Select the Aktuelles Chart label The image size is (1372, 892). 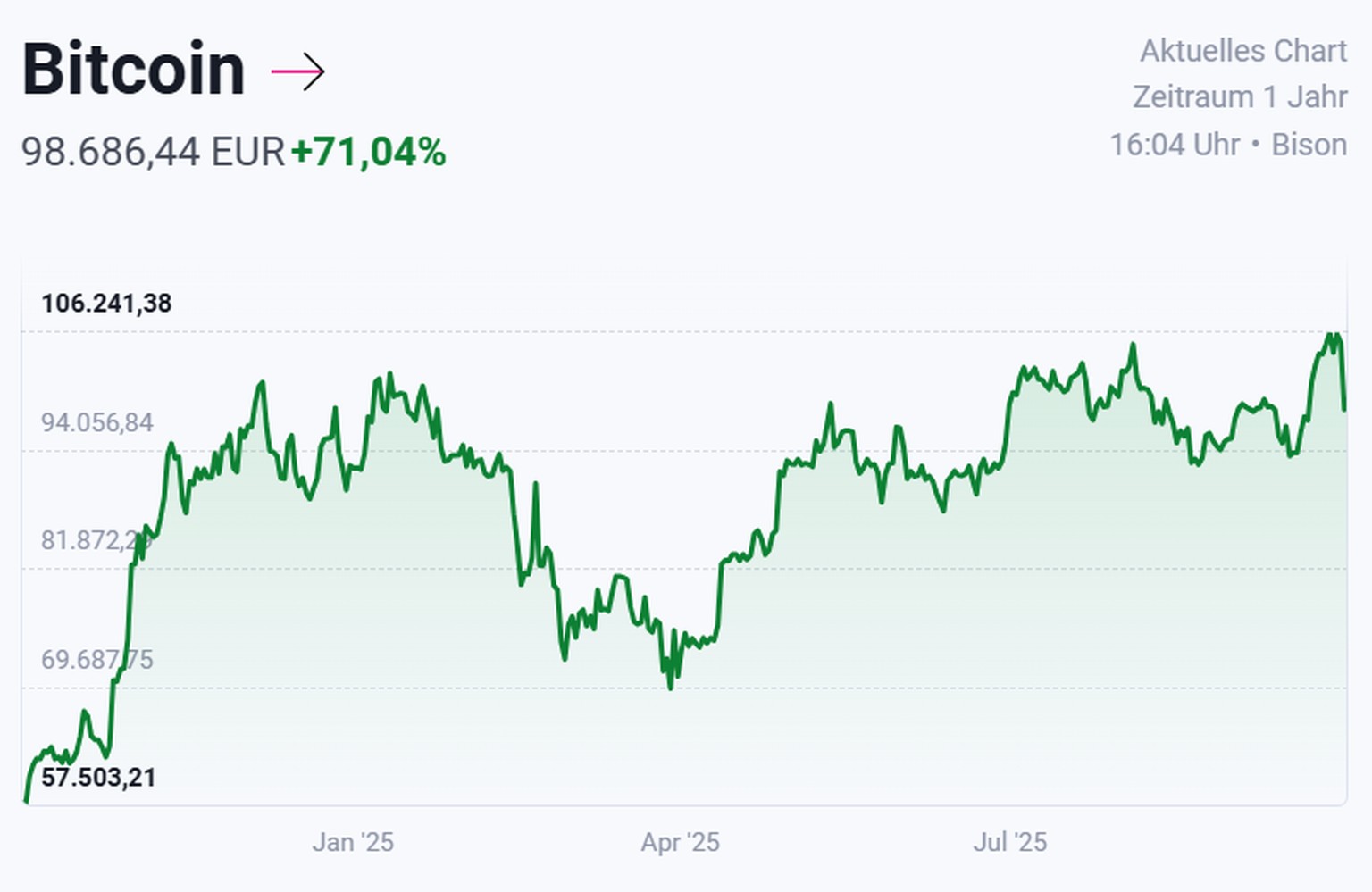coord(1242,51)
